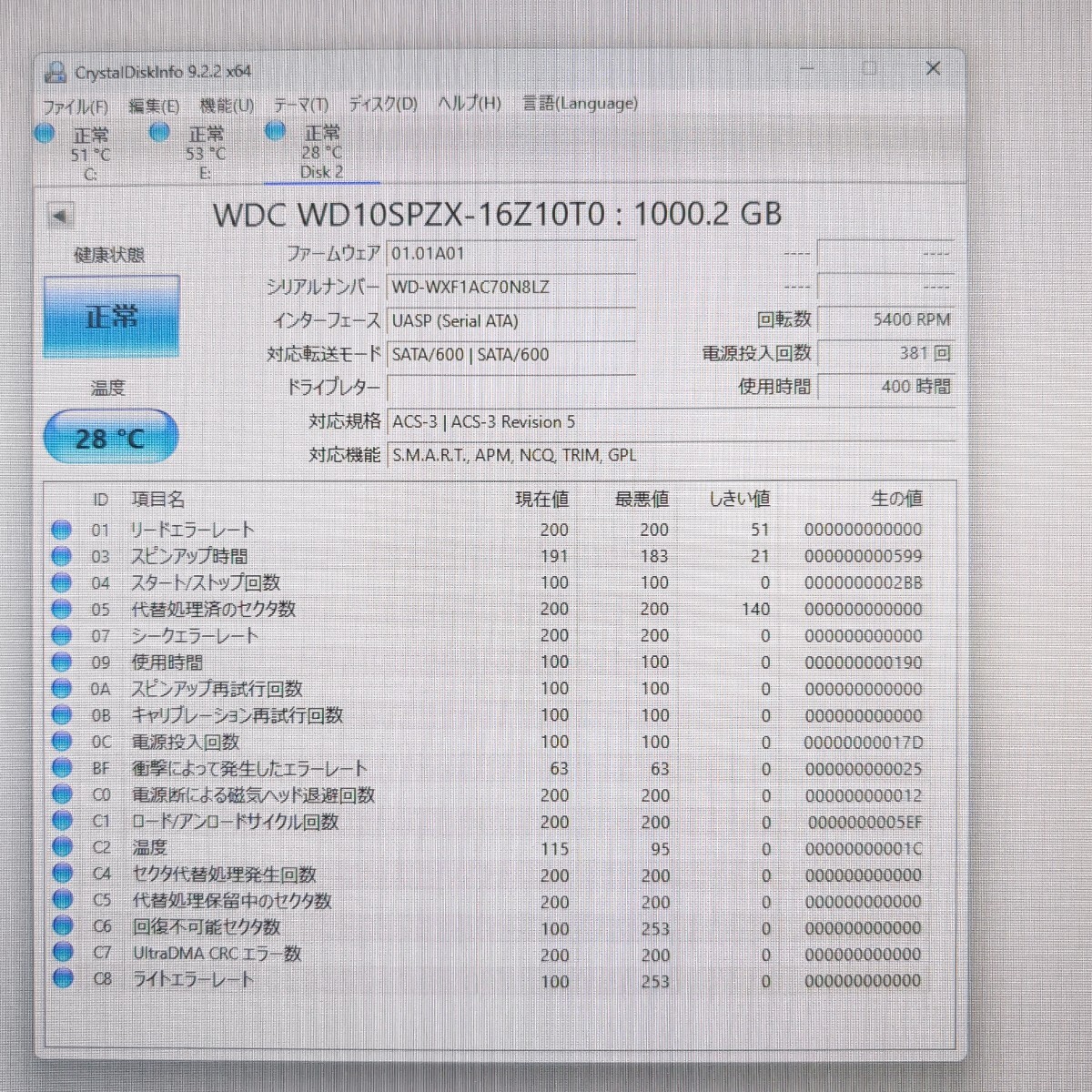Click status icon for 07 シークエラーレート

coord(61,635)
